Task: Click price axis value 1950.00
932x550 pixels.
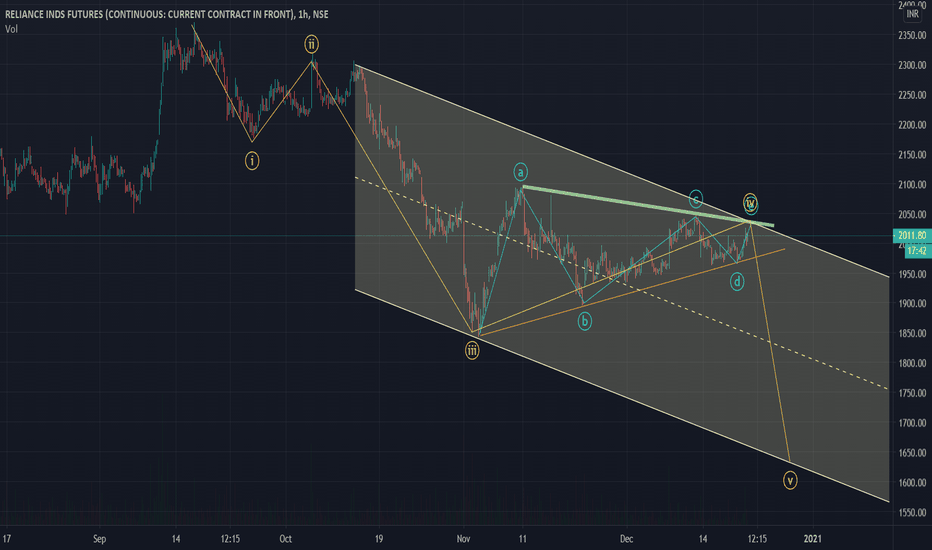Action: 912,274
